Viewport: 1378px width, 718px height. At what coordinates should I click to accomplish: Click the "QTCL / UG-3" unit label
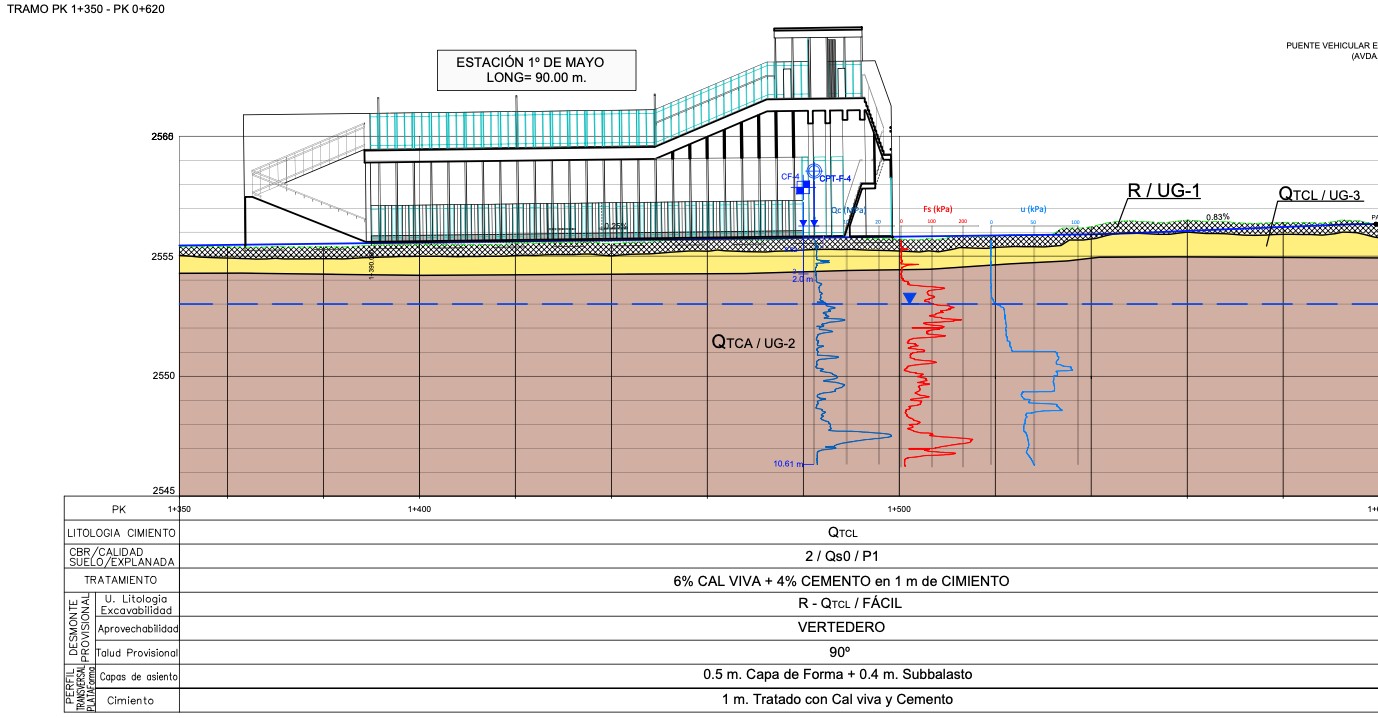coord(1320,195)
